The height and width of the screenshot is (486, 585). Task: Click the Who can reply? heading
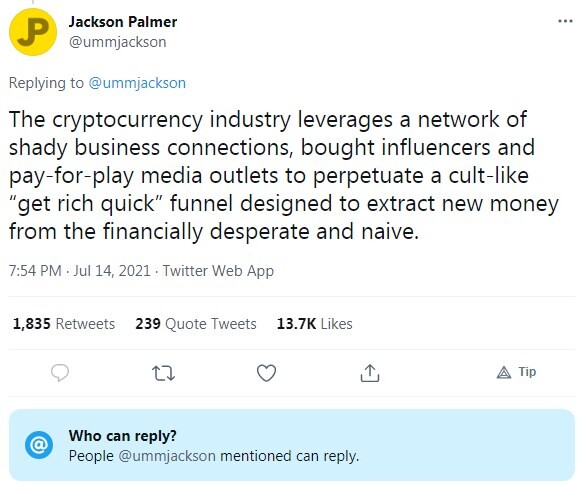123,436
